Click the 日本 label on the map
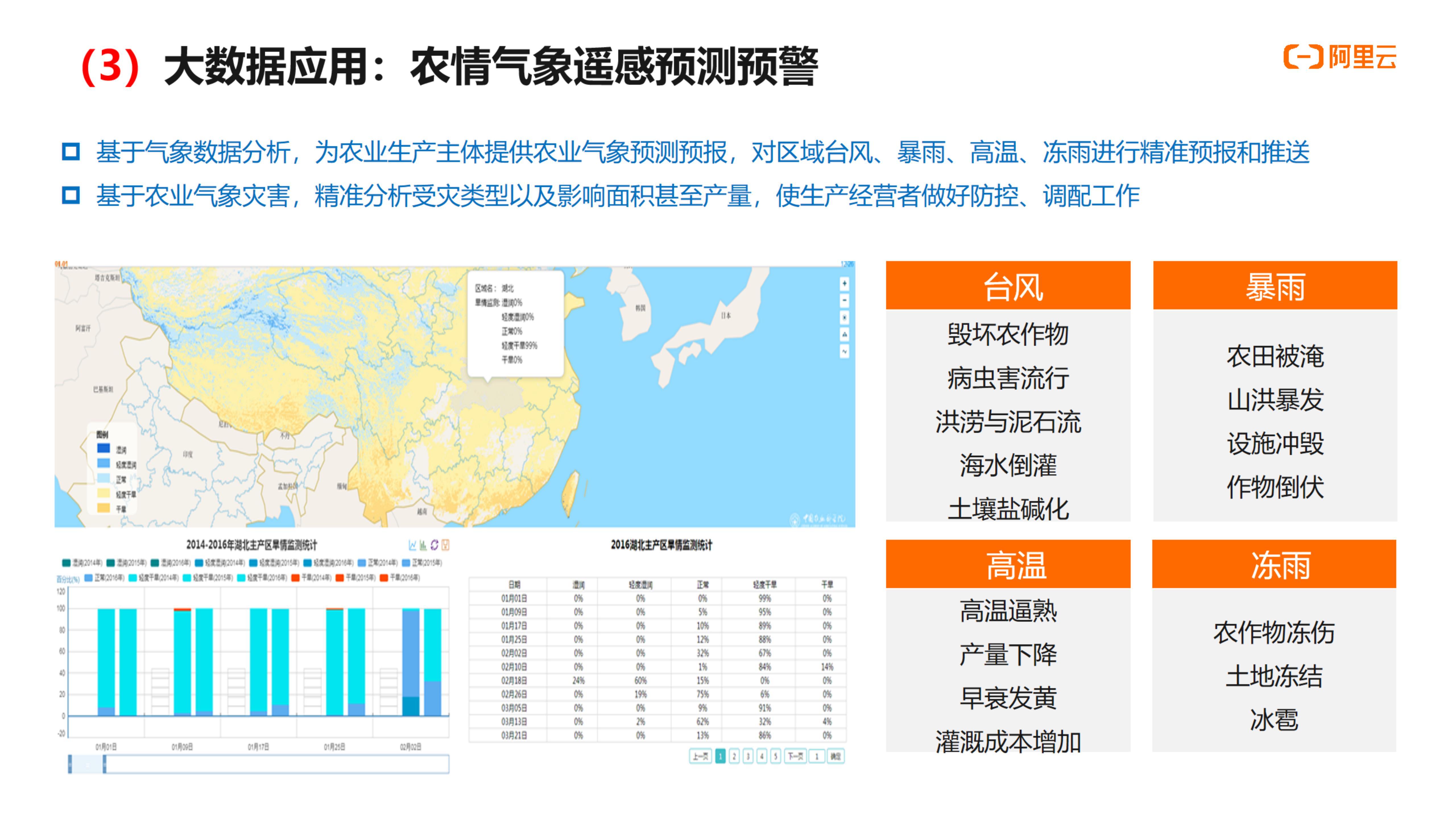This screenshot has height=819, width=1456. tap(726, 315)
